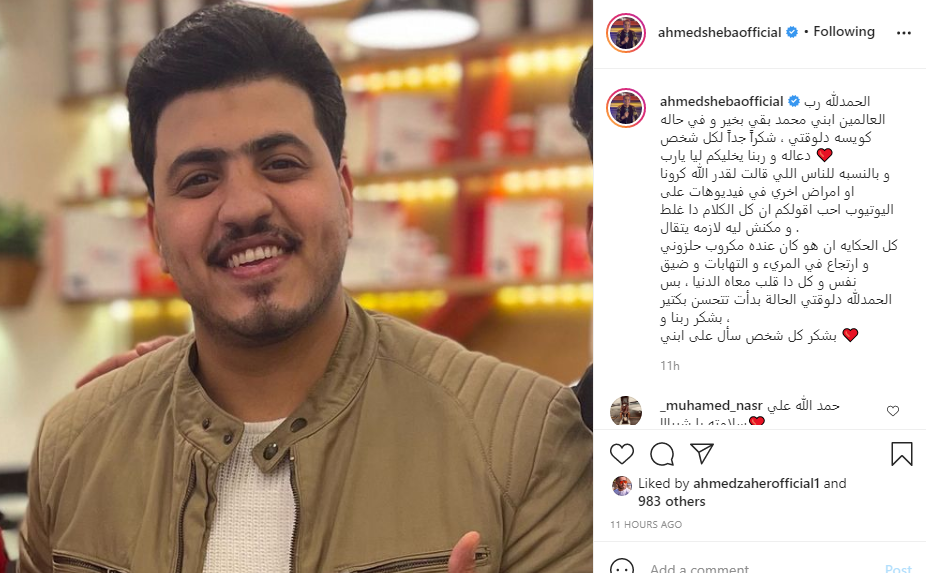Like the post with the heart icon
Screen dimensions: 926x573
point(621,454)
